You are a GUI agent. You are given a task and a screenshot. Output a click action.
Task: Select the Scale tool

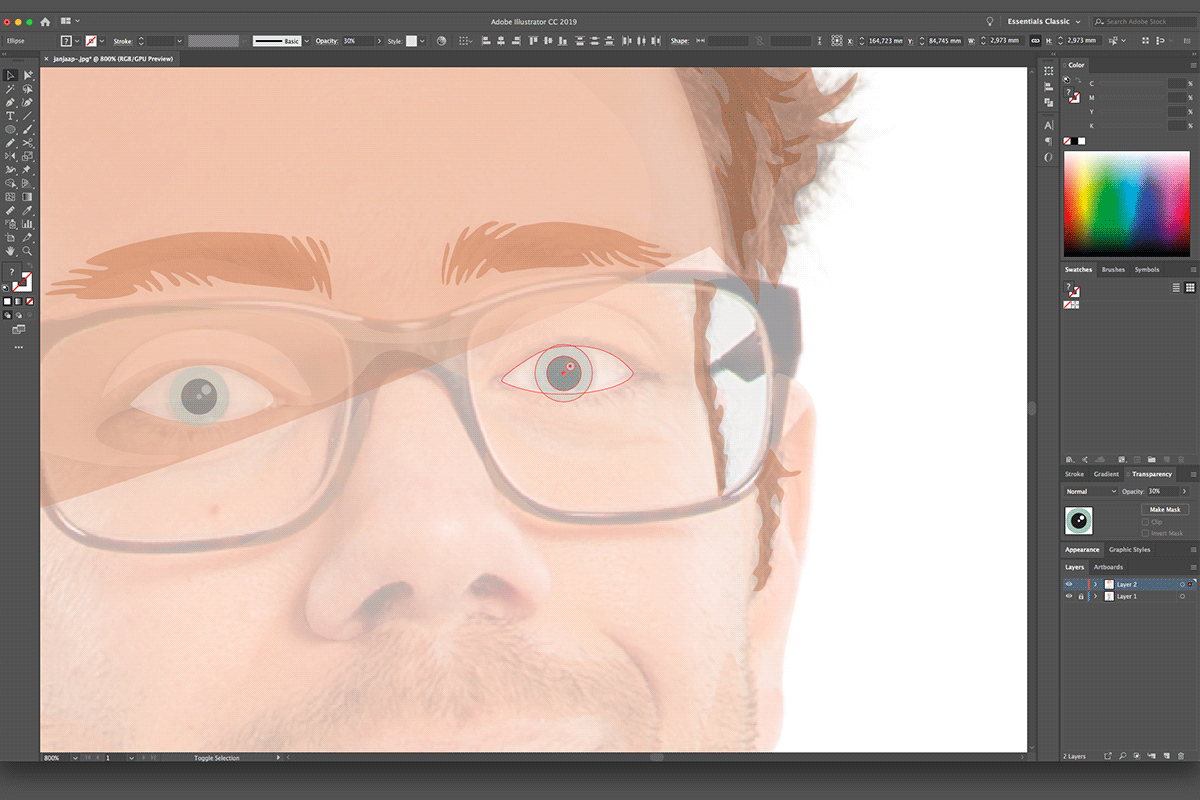(x=28, y=157)
